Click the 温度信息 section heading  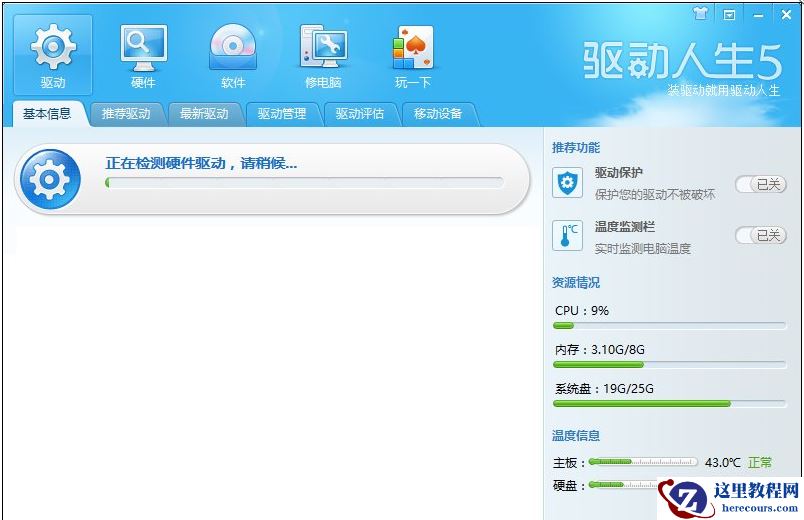576,435
